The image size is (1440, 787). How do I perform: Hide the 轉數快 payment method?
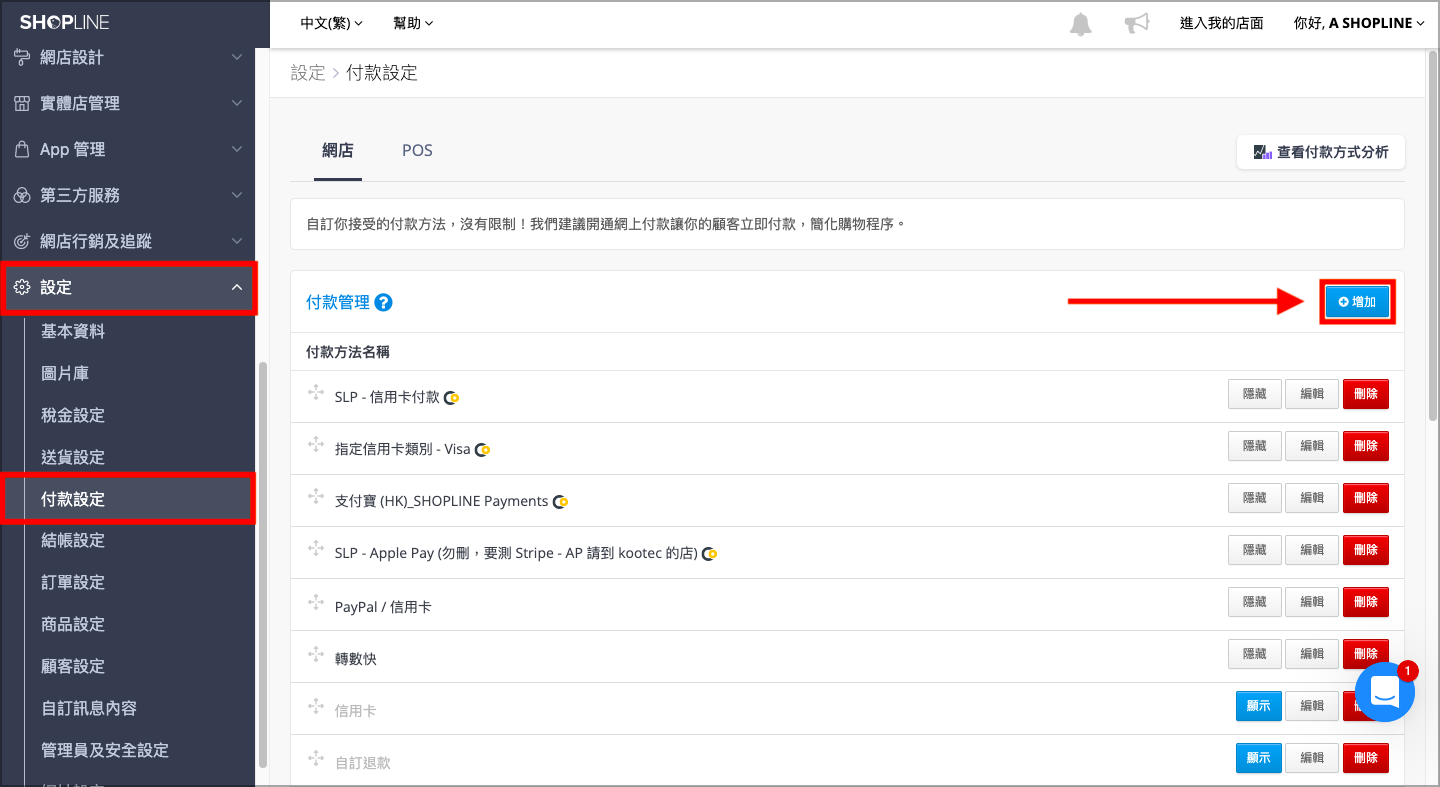[1254, 654]
